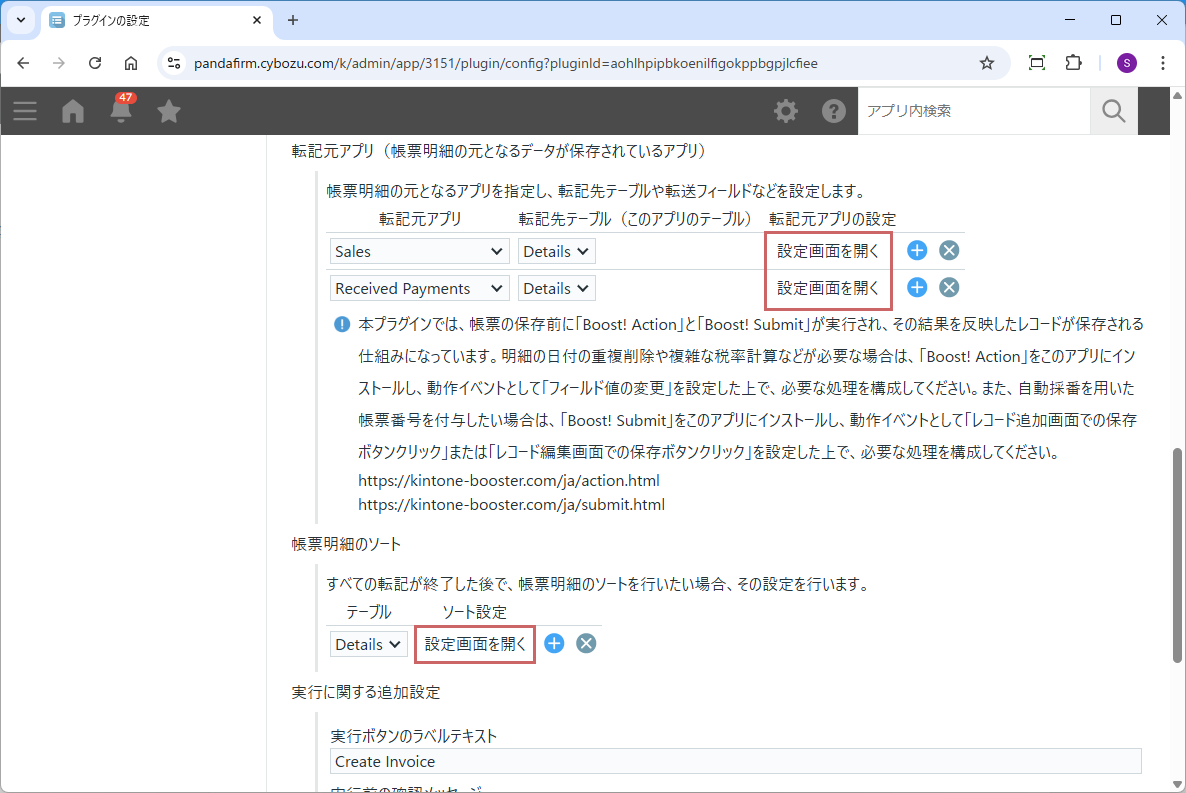Image resolution: width=1186 pixels, height=793 pixels.
Task: Expand the Received Payments app dropdown
Action: pos(419,289)
